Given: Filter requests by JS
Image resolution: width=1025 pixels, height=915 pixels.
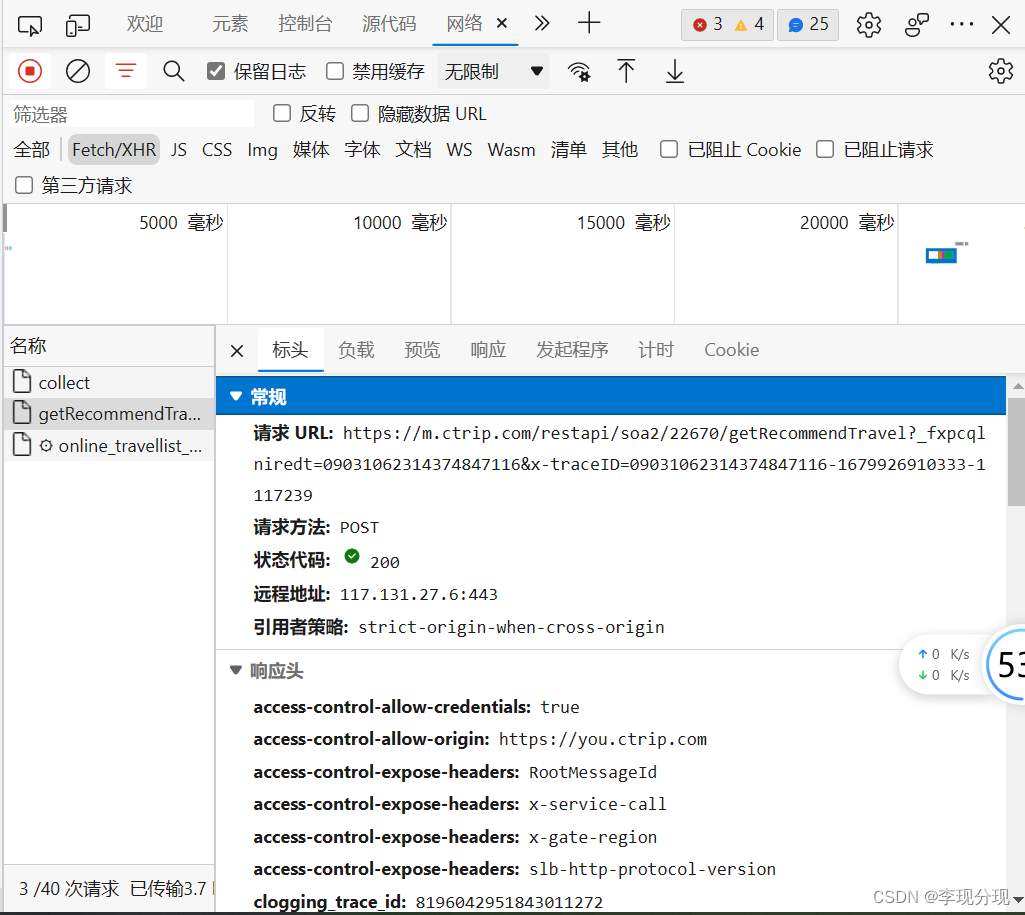Looking at the screenshot, I should pos(178,150).
